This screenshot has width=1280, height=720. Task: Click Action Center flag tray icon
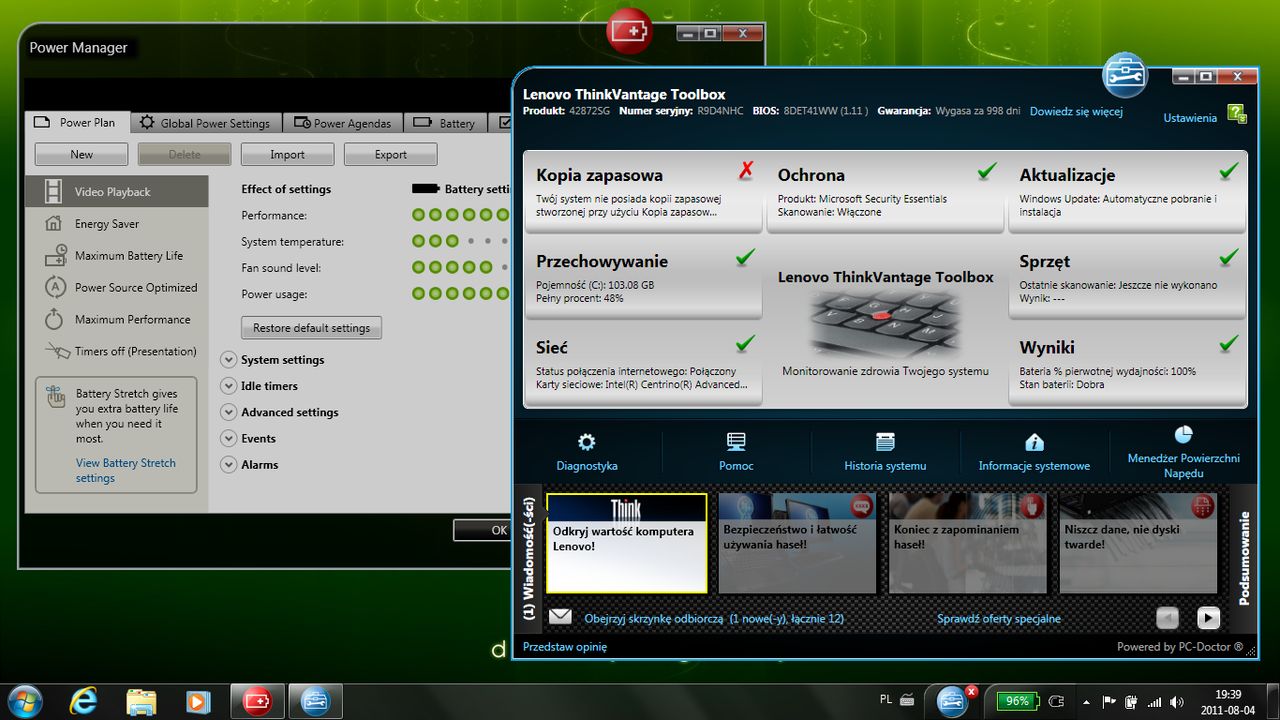click(1109, 701)
